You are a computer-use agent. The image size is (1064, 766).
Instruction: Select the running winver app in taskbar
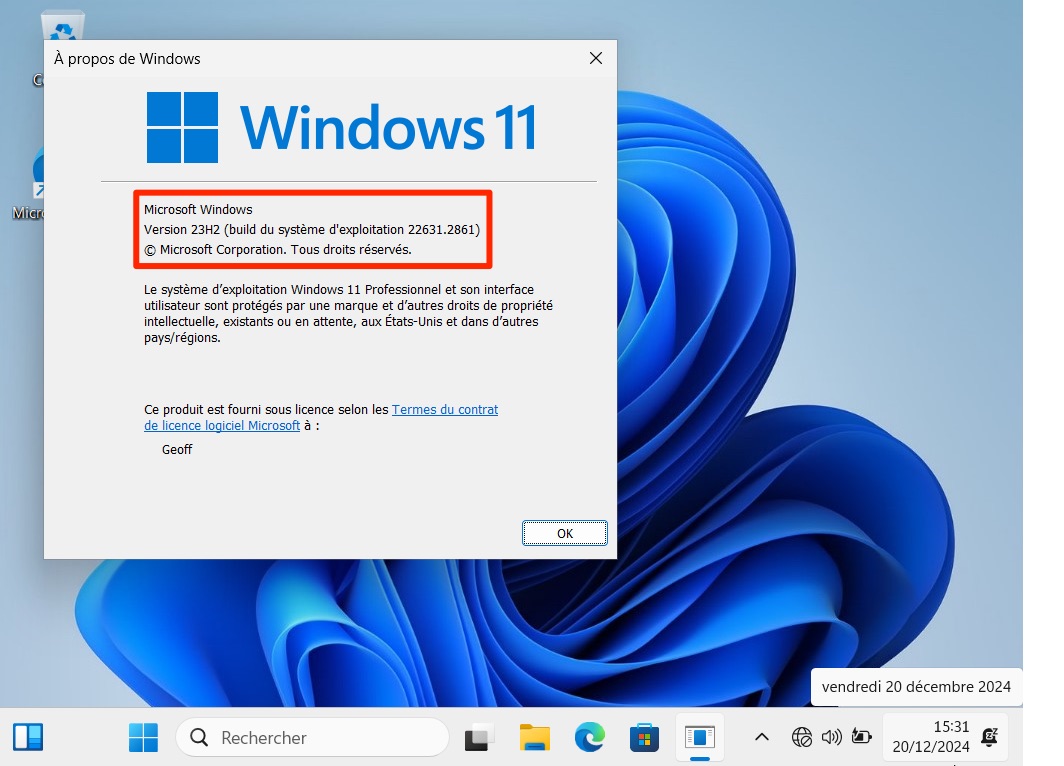pyautogui.click(x=700, y=738)
